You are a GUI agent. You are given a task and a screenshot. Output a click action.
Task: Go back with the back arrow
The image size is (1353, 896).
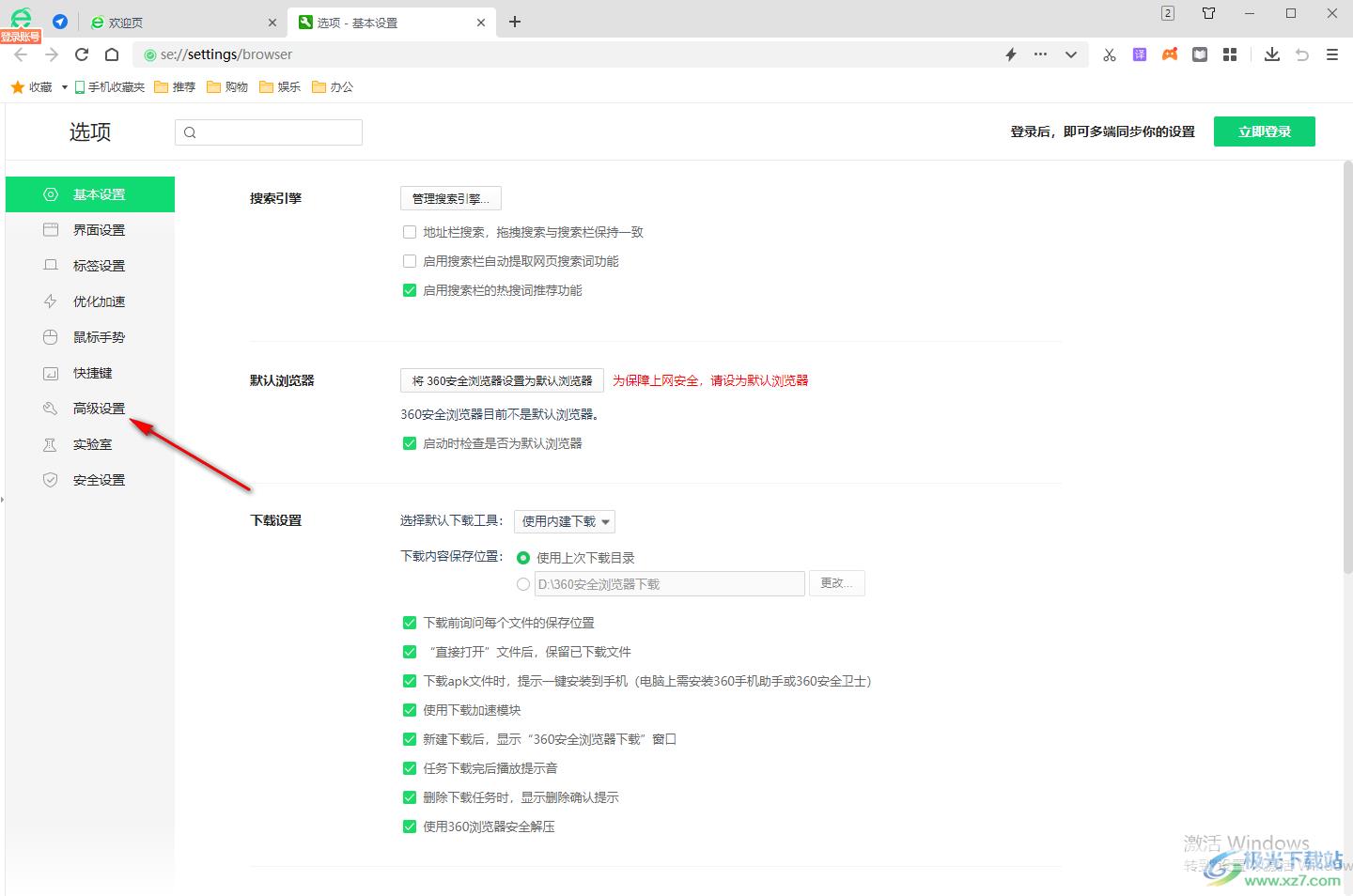point(21,54)
